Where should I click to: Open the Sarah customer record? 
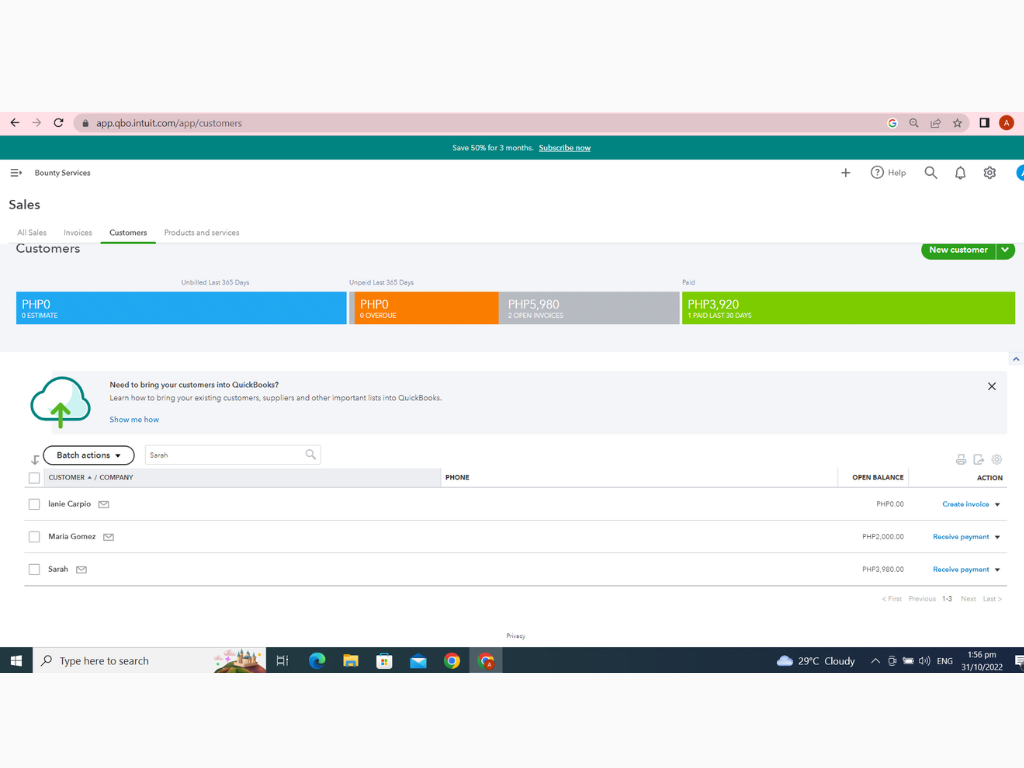click(58, 569)
